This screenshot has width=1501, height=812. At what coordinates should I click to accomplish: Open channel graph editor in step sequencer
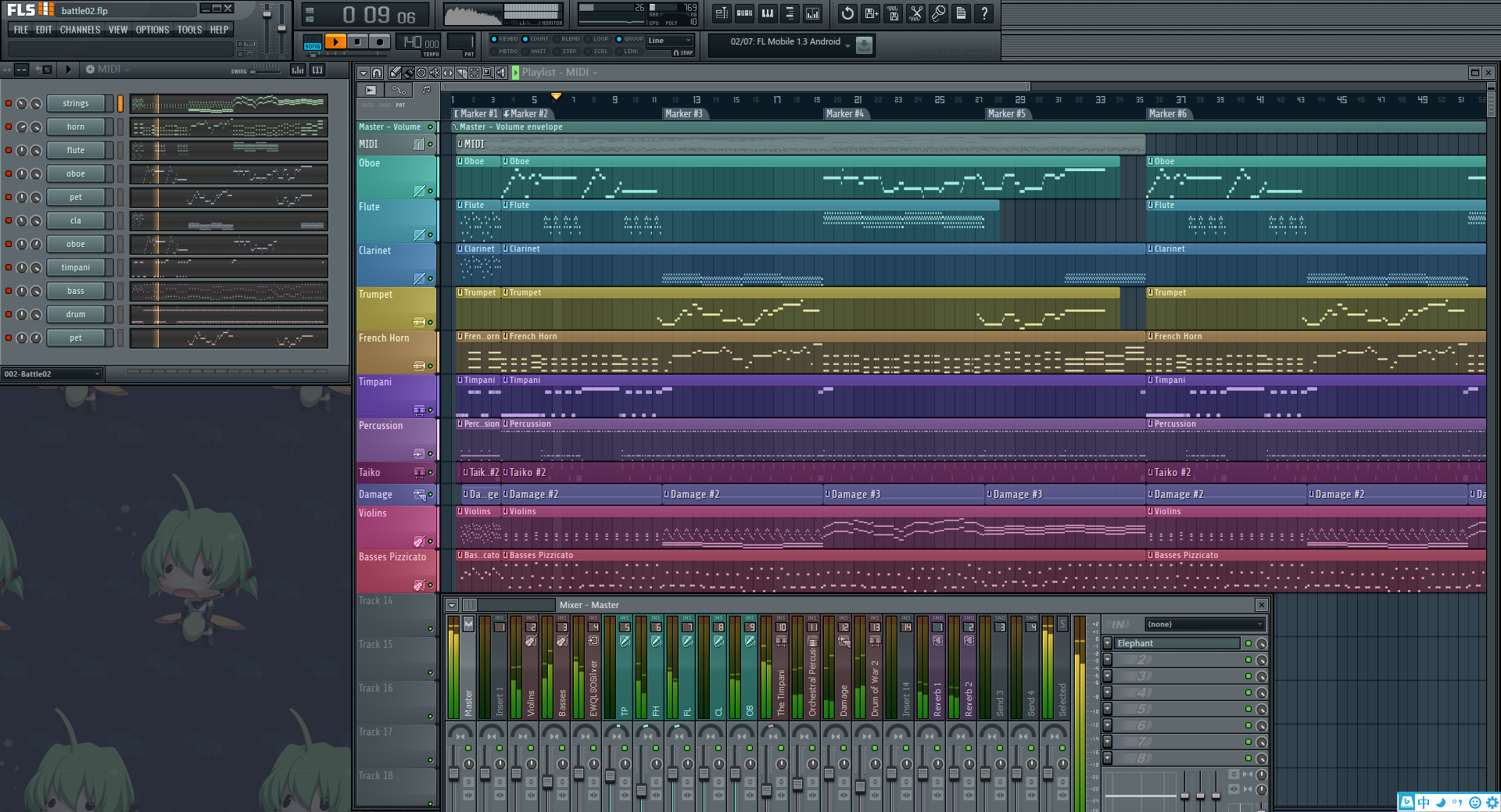[x=298, y=70]
